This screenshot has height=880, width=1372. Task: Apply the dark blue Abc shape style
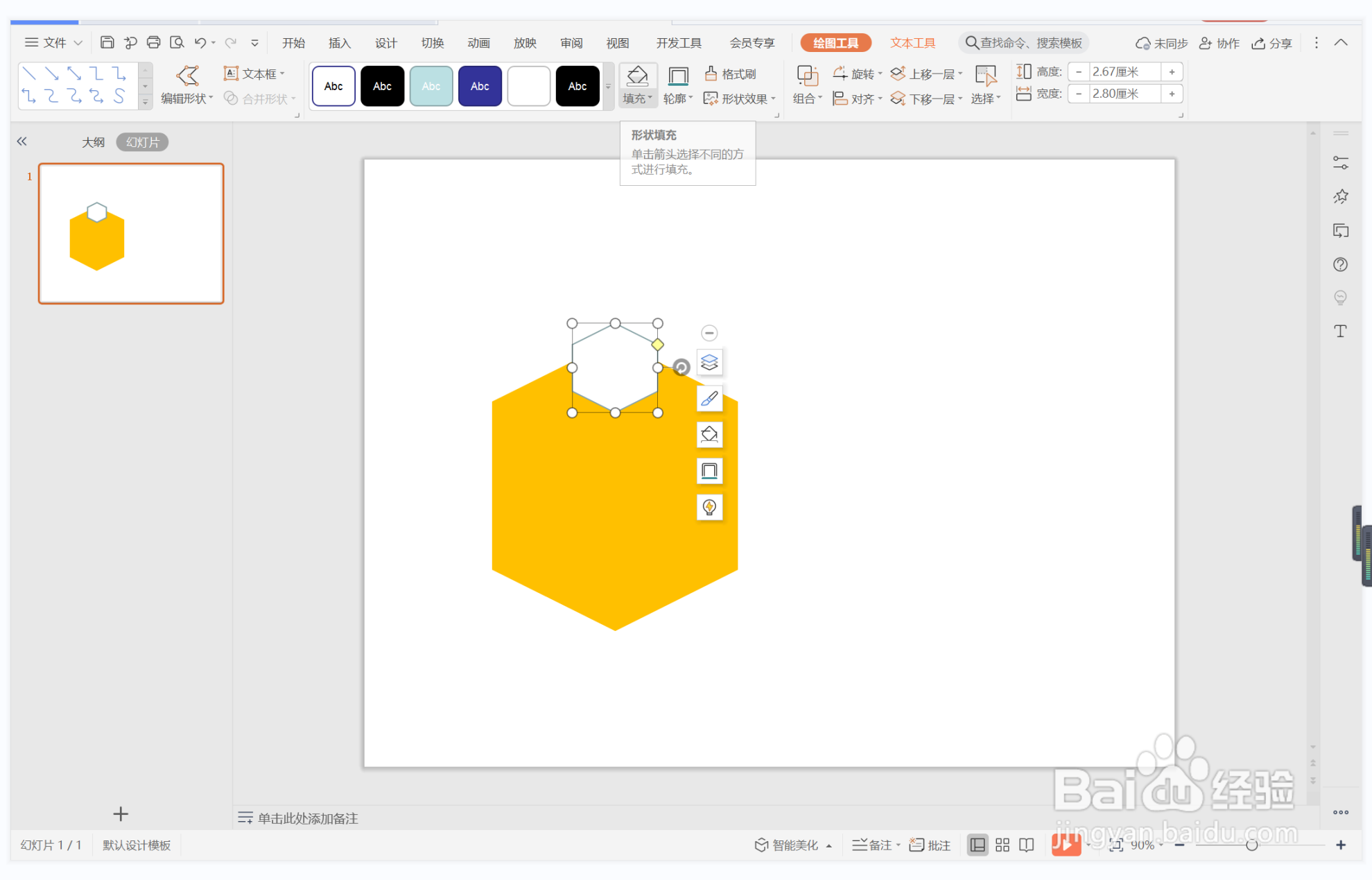pos(480,86)
